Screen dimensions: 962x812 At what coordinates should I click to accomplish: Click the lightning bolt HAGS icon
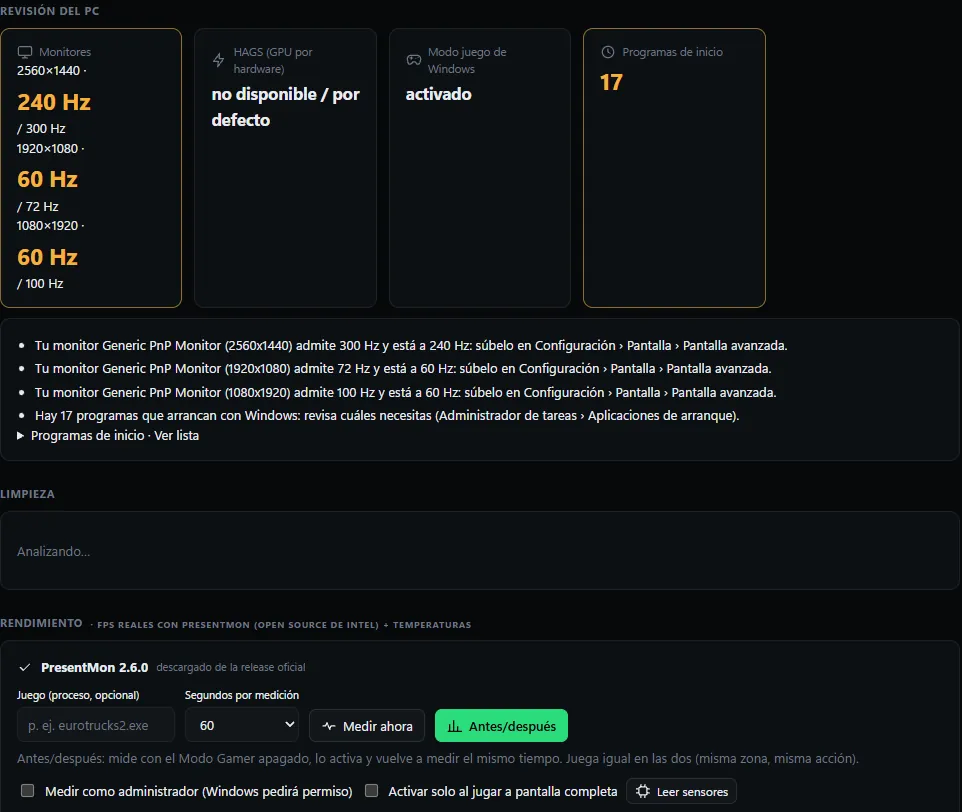[218, 60]
